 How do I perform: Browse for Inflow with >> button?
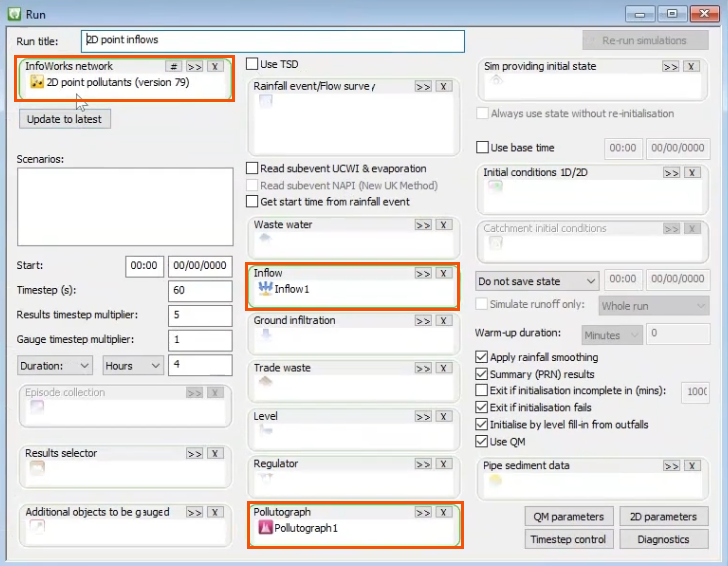(423, 273)
